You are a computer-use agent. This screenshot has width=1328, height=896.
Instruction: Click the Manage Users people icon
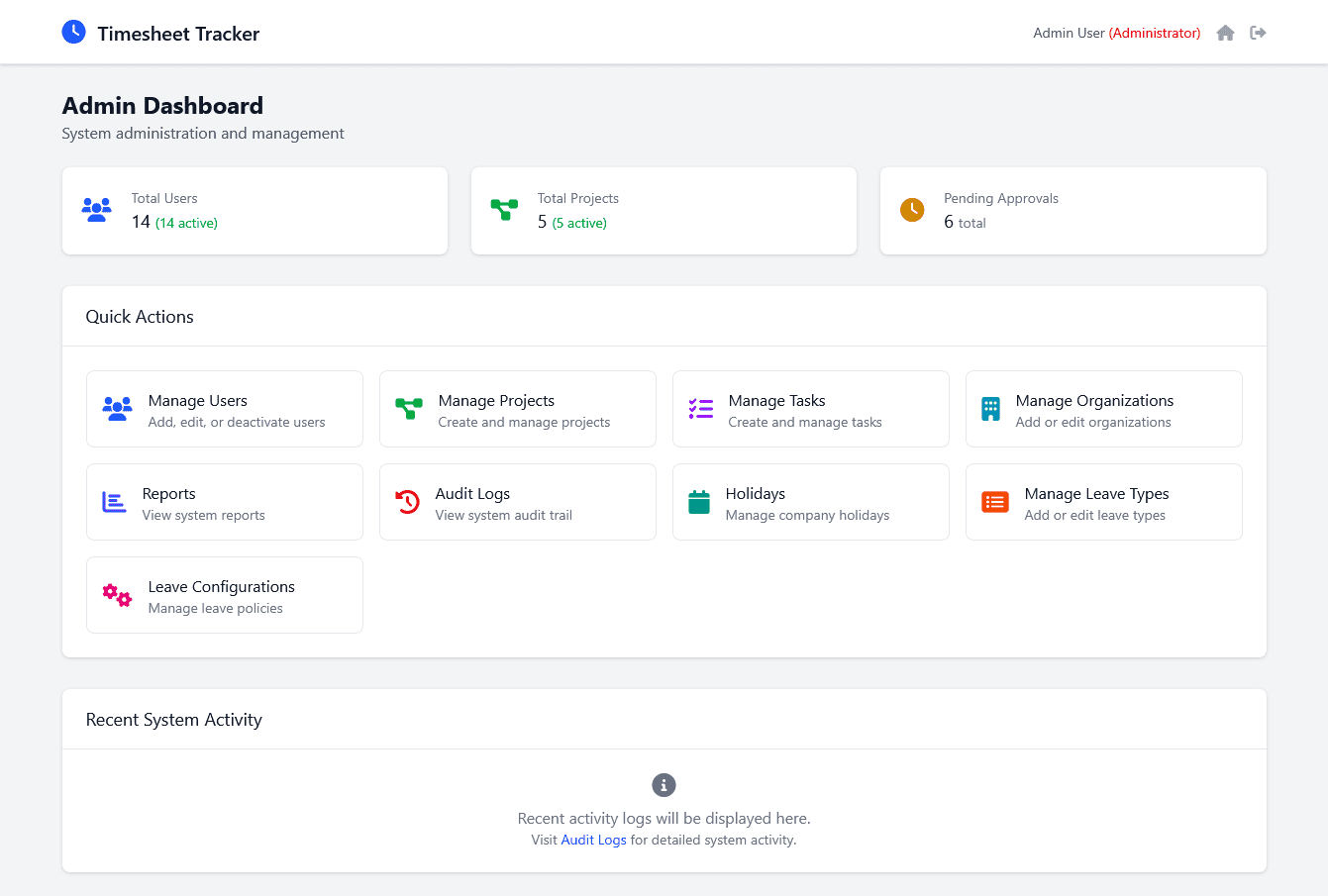point(117,408)
